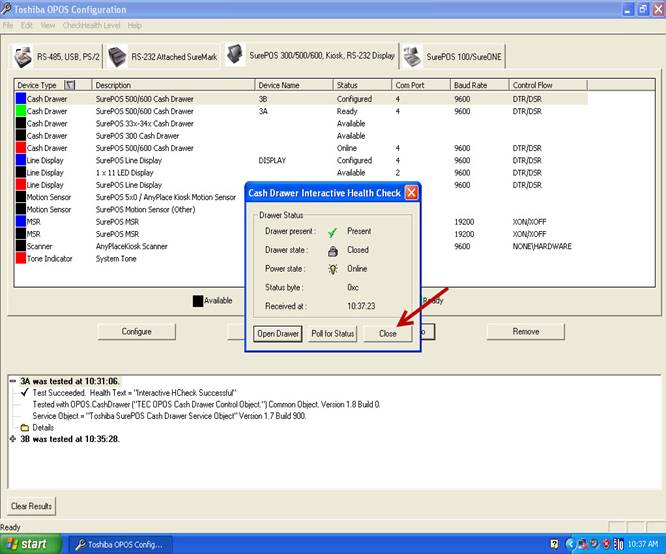Click the Test Succeeded checkmark icon
This screenshot has height=554, width=666.
tap(24, 393)
